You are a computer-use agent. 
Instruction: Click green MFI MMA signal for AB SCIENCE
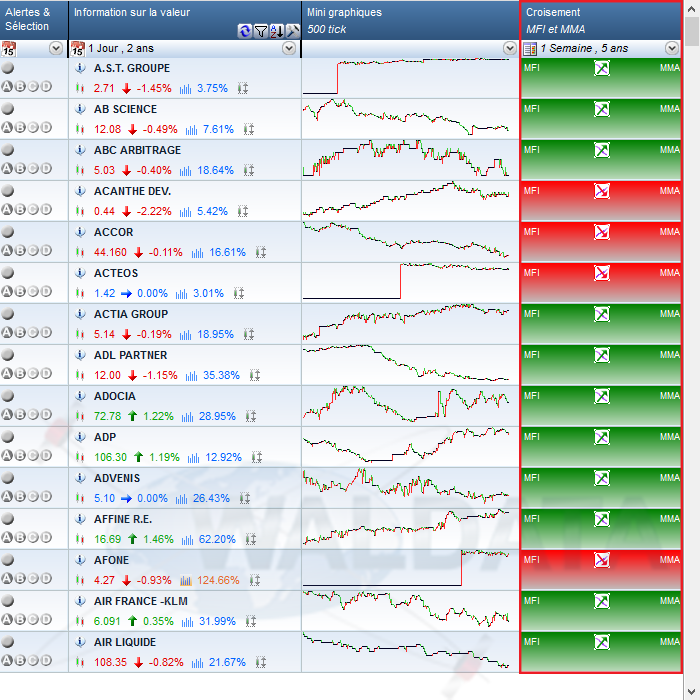pyautogui.click(x=601, y=119)
